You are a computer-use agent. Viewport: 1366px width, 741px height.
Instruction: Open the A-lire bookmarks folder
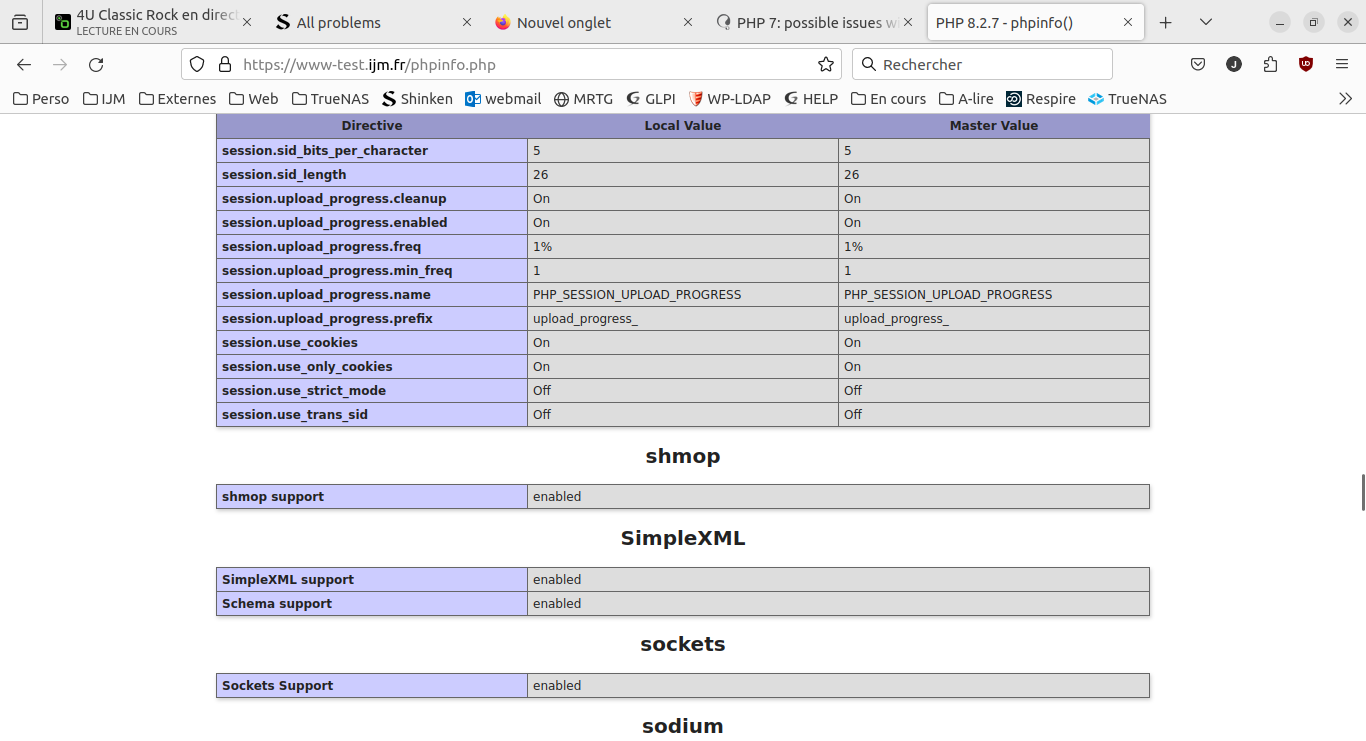point(966,99)
